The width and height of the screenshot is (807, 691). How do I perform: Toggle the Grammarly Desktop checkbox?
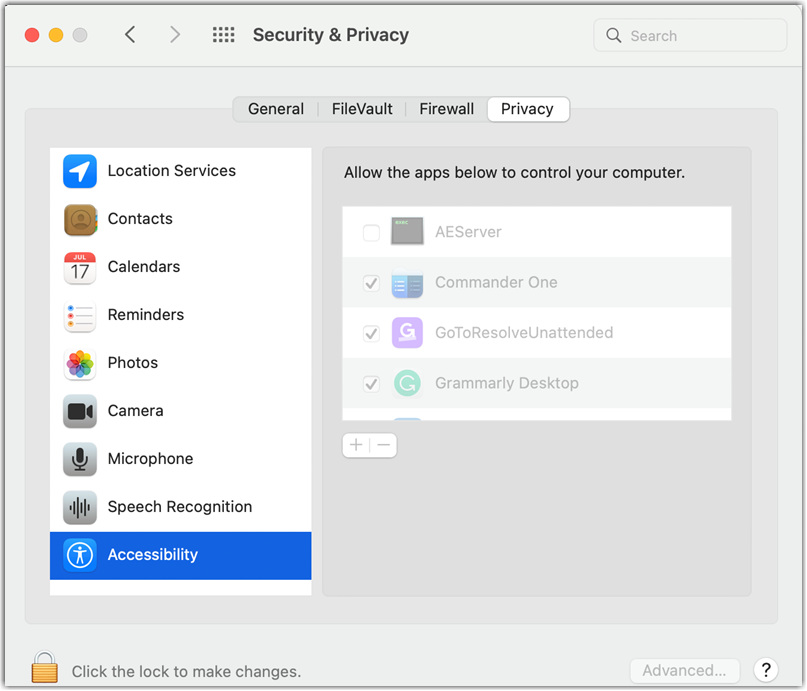pos(371,383)
